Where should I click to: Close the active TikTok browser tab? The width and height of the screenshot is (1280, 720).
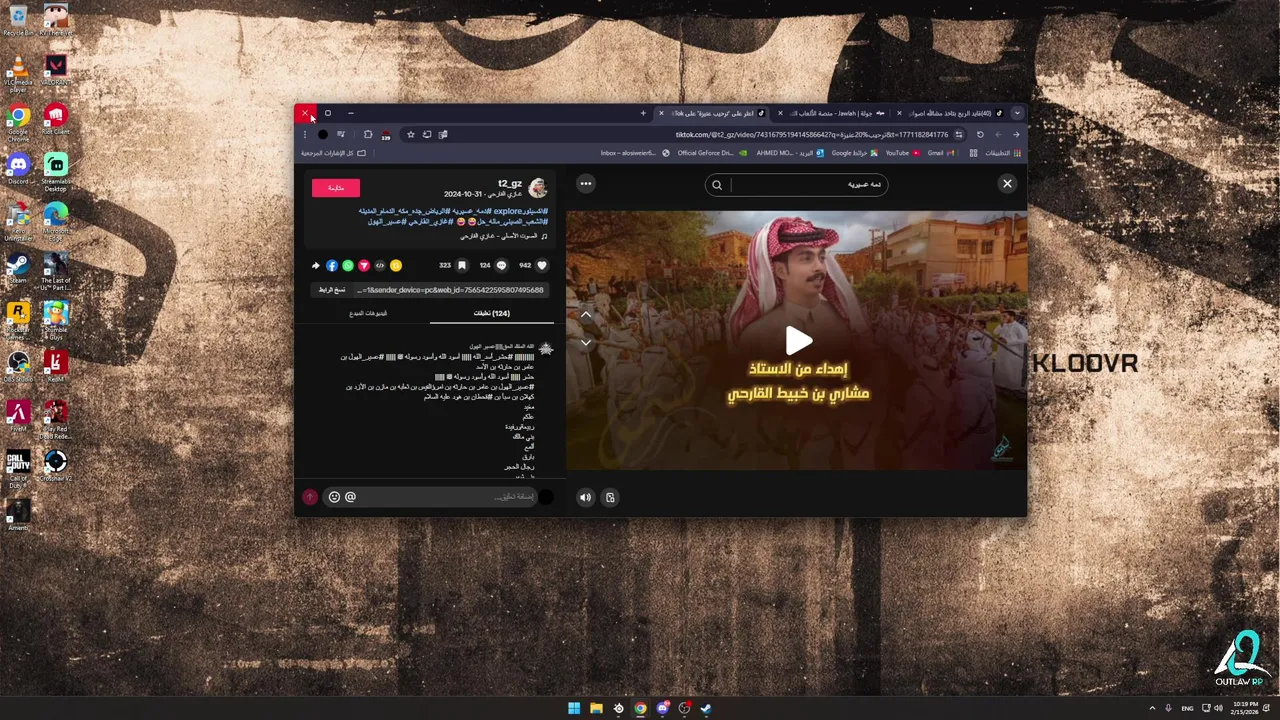click(661, 113)
